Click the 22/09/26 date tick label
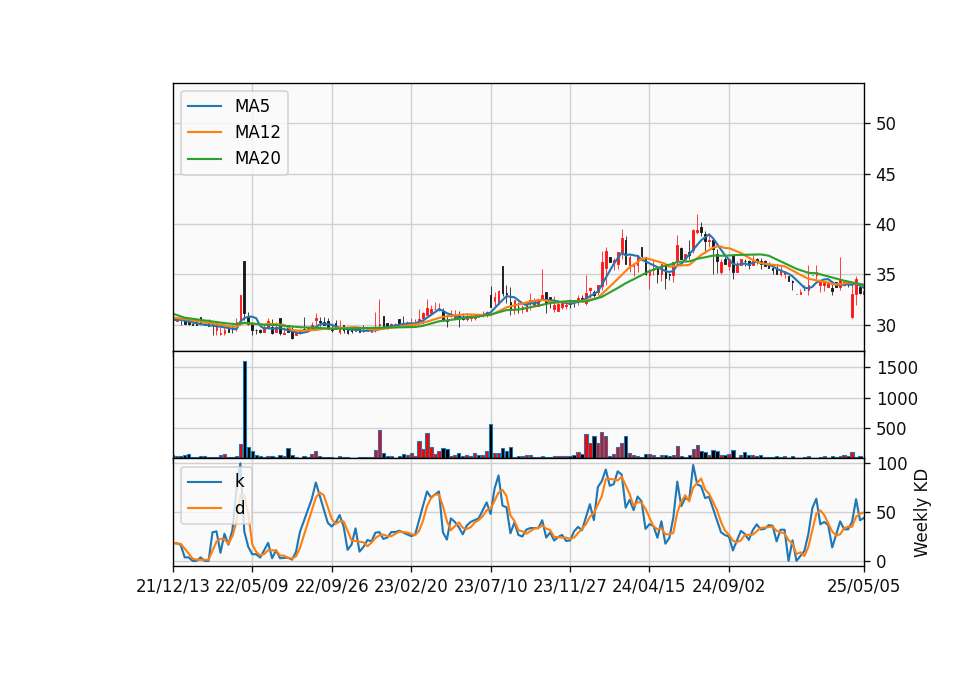 pyautogui.click(x=332, y=587)
